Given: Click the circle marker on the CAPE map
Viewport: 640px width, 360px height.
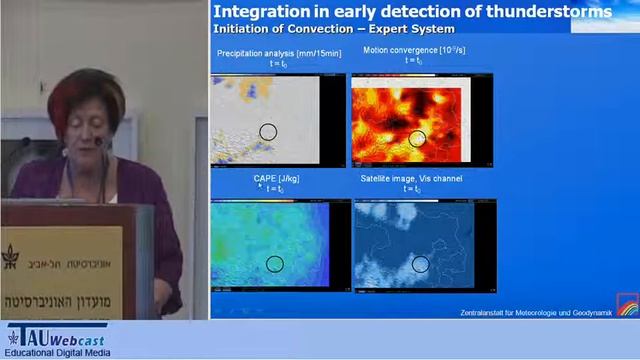Looking at the screenshot, I should tap(275, 264).
